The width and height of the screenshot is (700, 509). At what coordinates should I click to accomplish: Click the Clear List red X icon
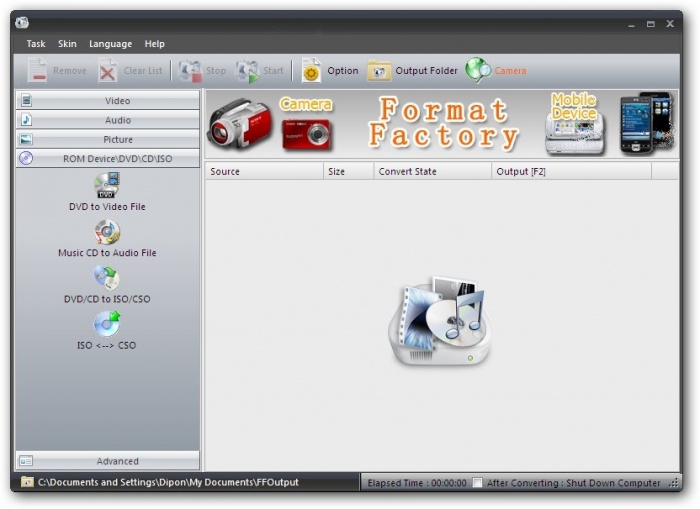point(107,71)
